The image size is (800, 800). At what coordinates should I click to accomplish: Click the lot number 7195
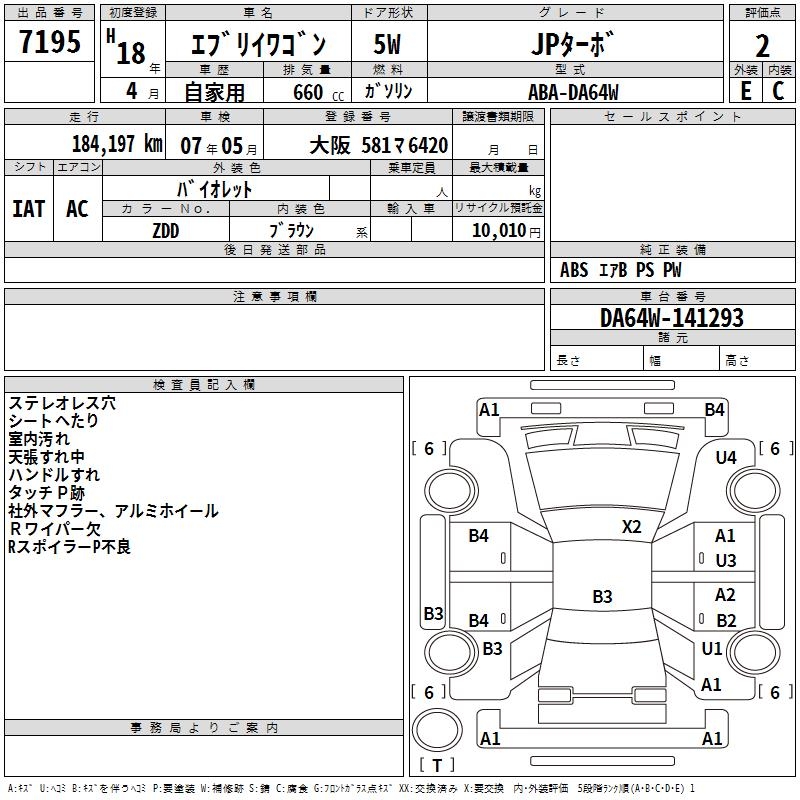(50, 45)
